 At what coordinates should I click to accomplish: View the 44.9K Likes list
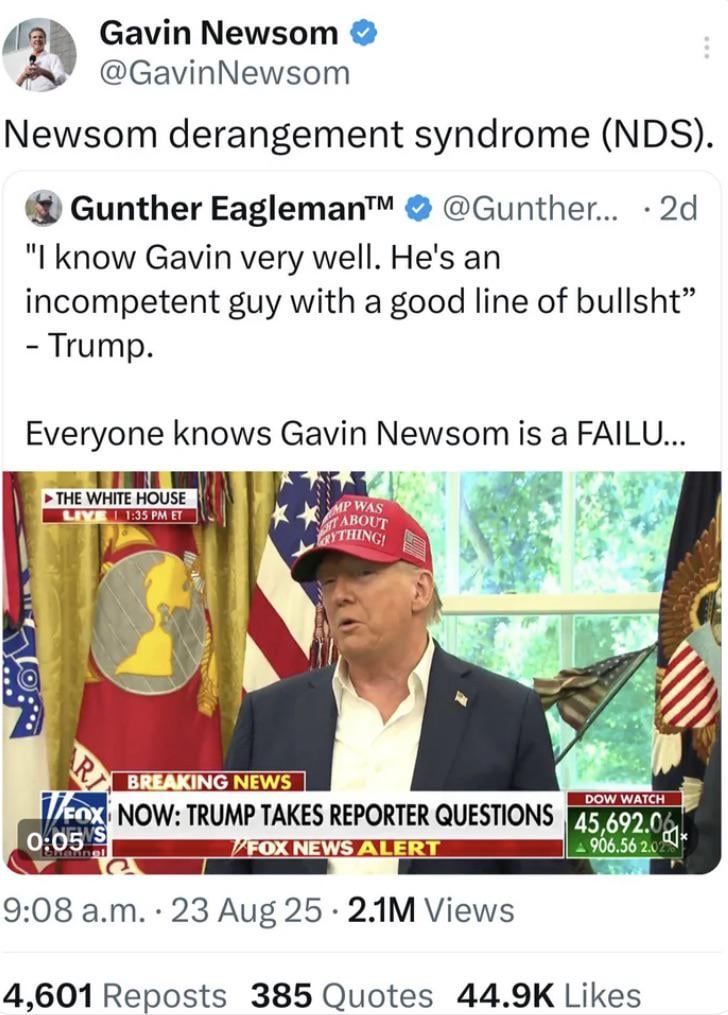[549, 995]
